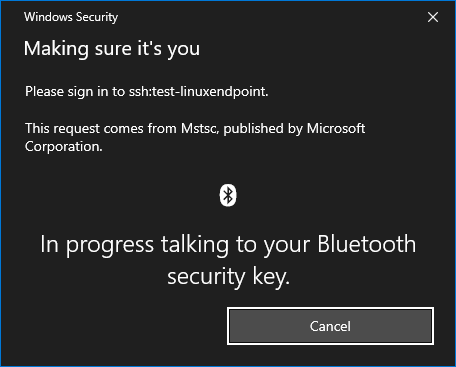Screen dimensions: 456x367
Task: Click the word 'Corporation.' on second line
Action: (64, 147)
